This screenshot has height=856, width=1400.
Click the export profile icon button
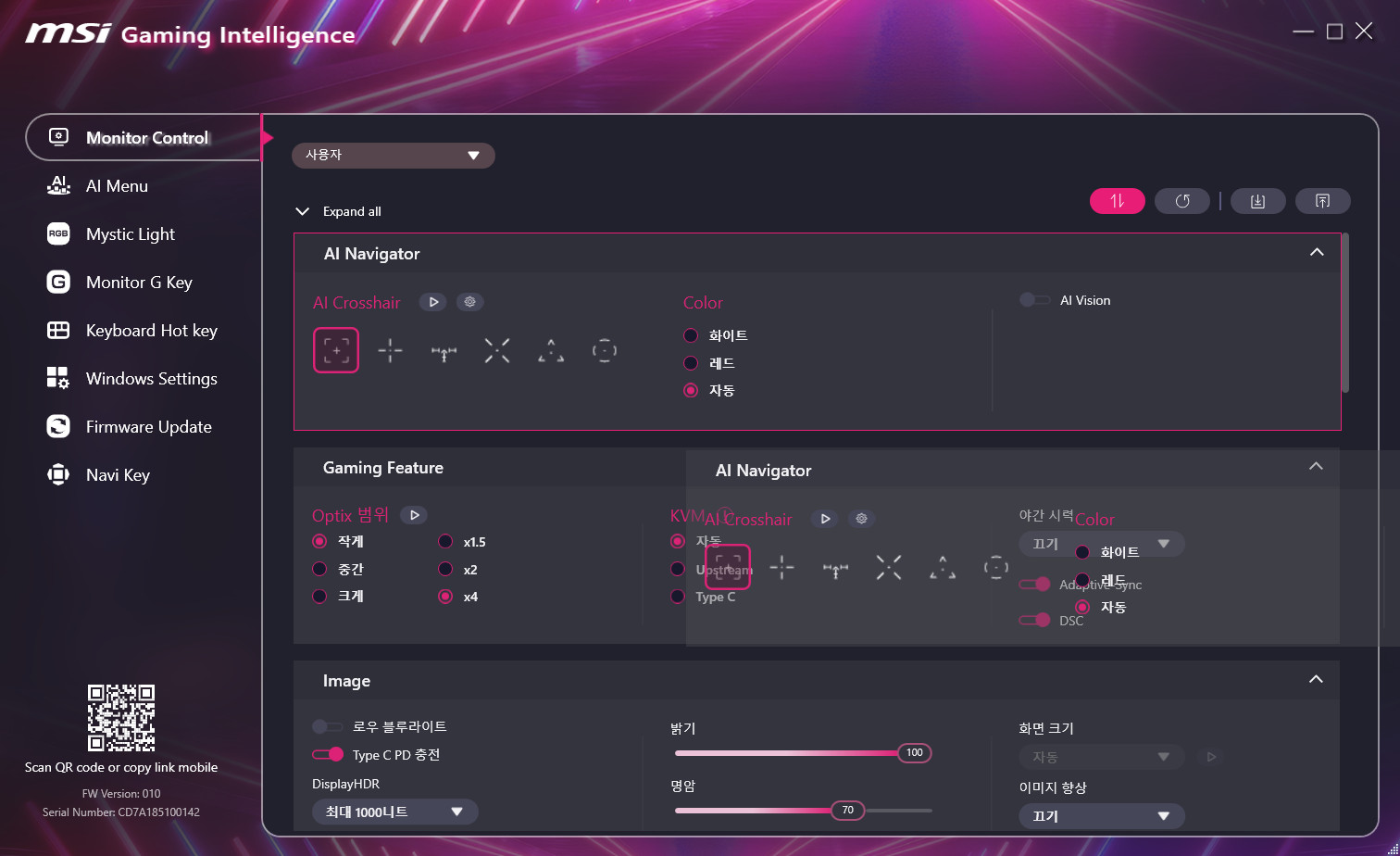1322,201
